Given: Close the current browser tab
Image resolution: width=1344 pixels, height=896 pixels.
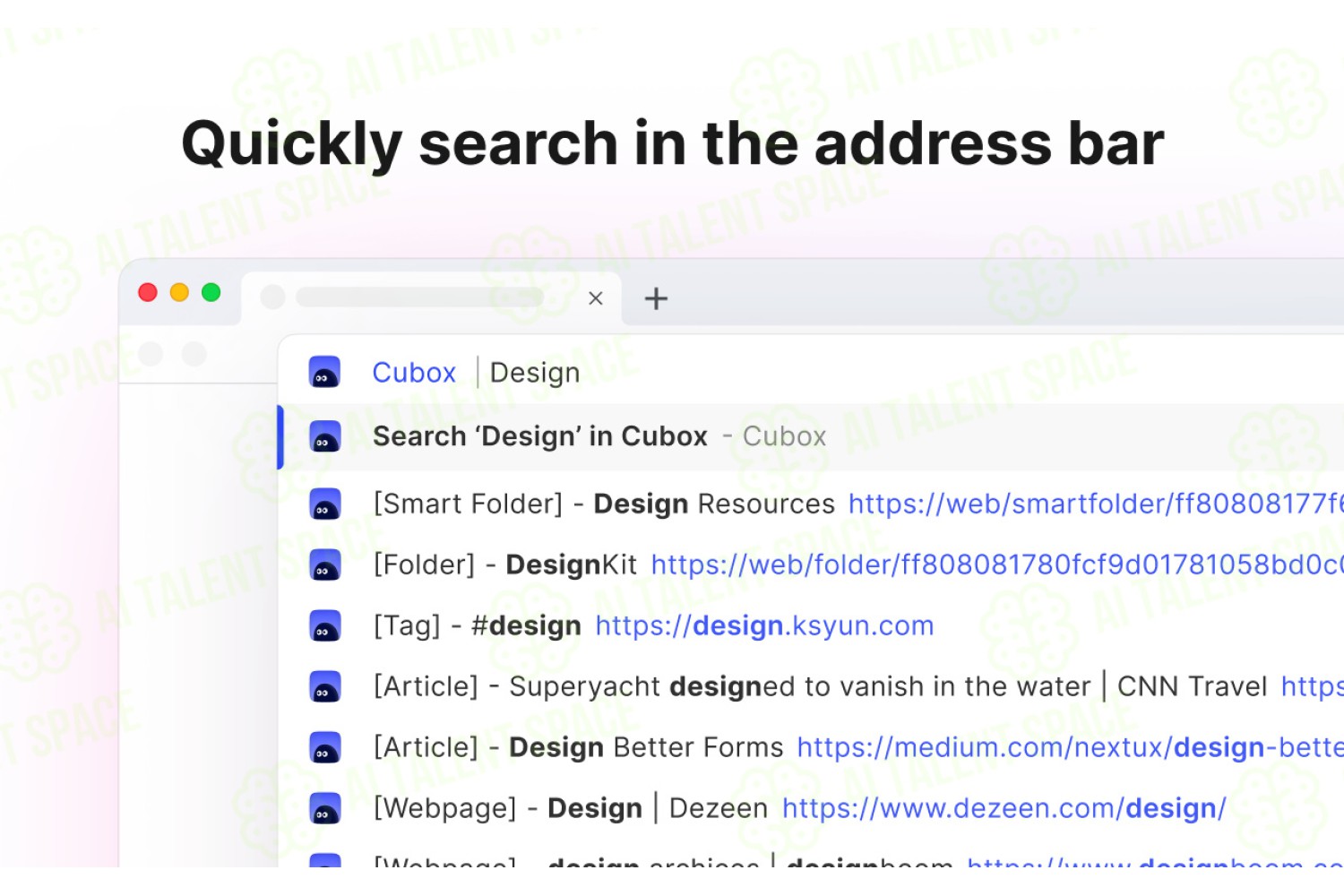Looking at the screenshot, I should click(x=595, y=298).
